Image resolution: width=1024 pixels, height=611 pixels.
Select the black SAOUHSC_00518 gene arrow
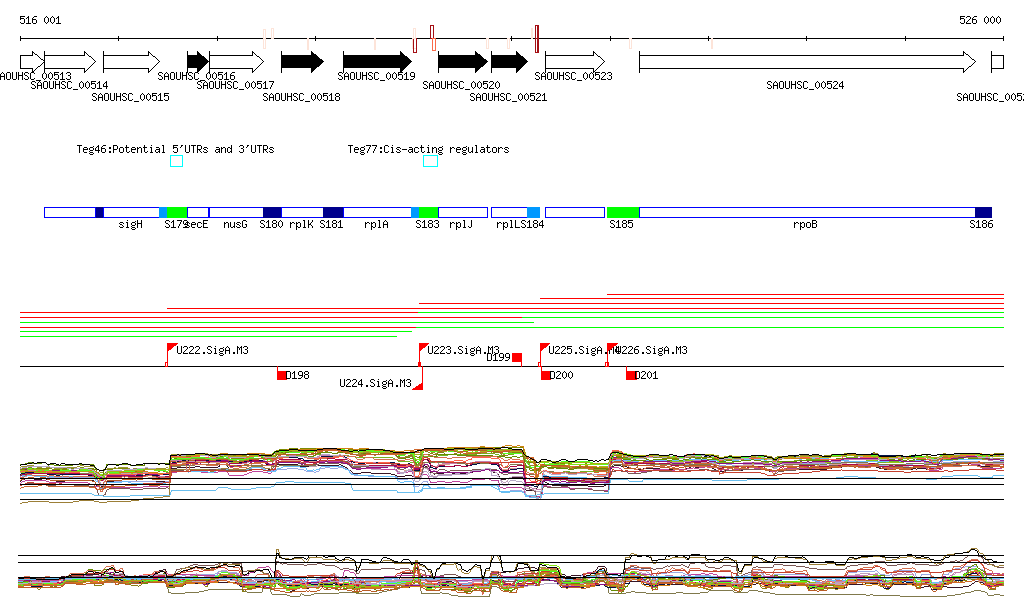[302, 62]
